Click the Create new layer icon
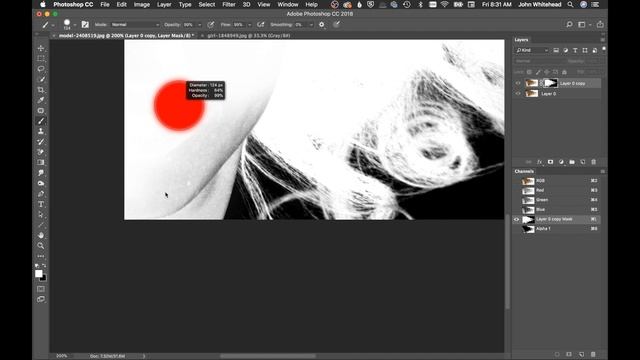The image size is (640, 360). pyautogui.click(x=582, y=162)
